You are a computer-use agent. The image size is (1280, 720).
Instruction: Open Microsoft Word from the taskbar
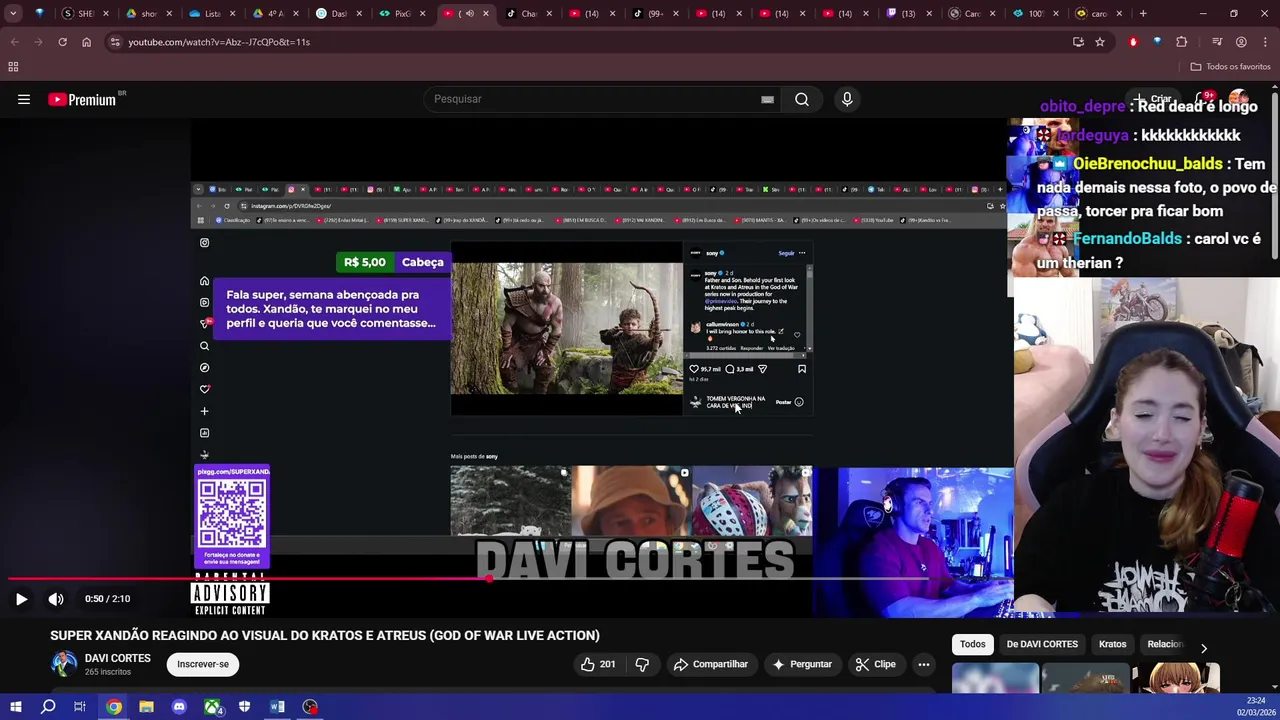[x=277, y=707]
